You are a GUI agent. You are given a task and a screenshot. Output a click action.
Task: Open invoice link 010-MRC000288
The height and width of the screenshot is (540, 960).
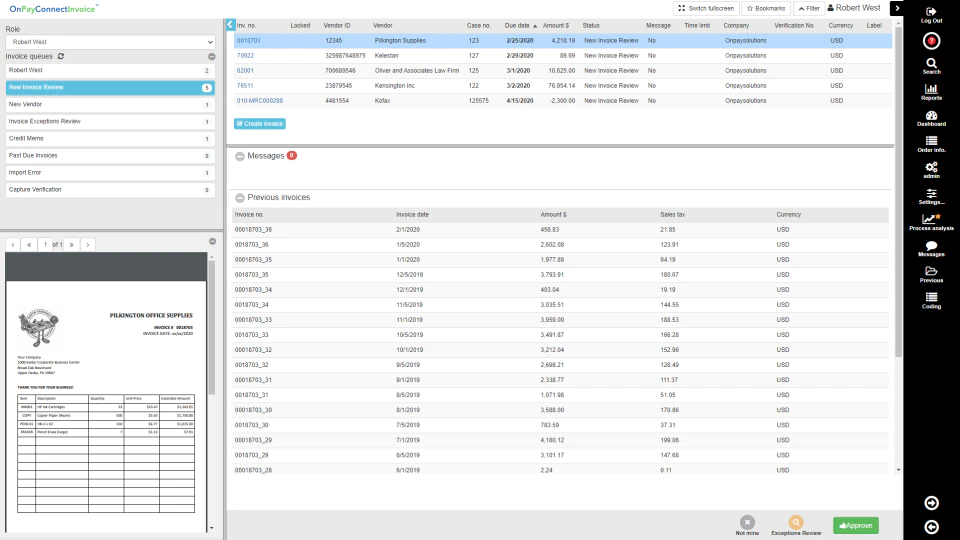(x=260, y=101)
